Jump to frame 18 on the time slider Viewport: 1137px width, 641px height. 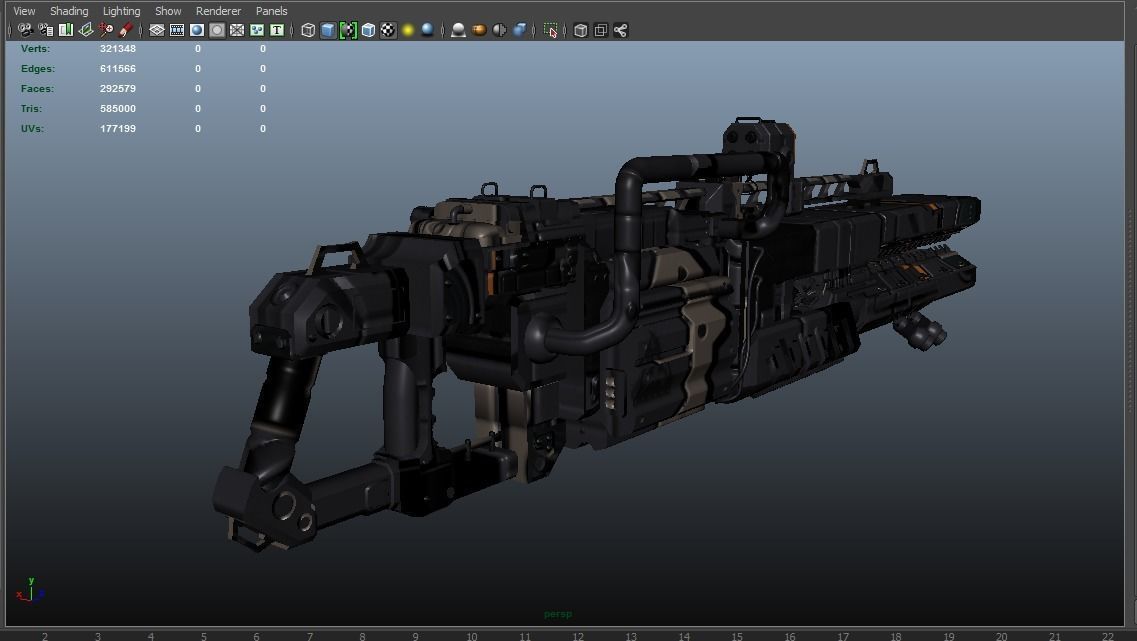coord(896,636)
